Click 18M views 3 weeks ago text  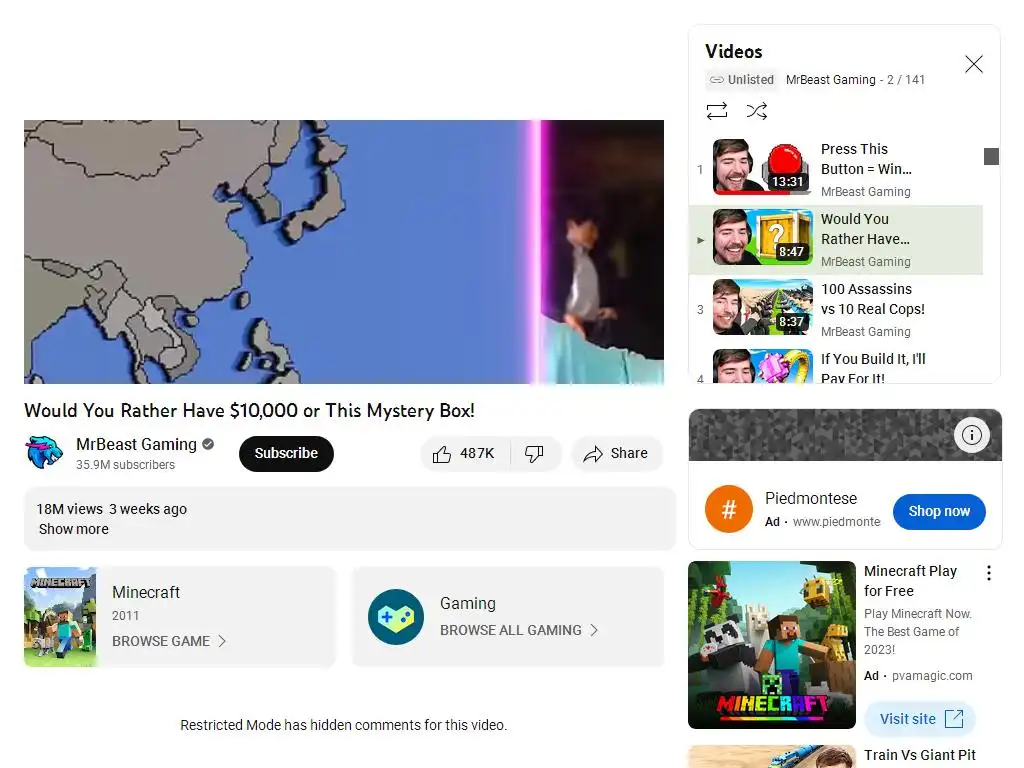point(112,509)
